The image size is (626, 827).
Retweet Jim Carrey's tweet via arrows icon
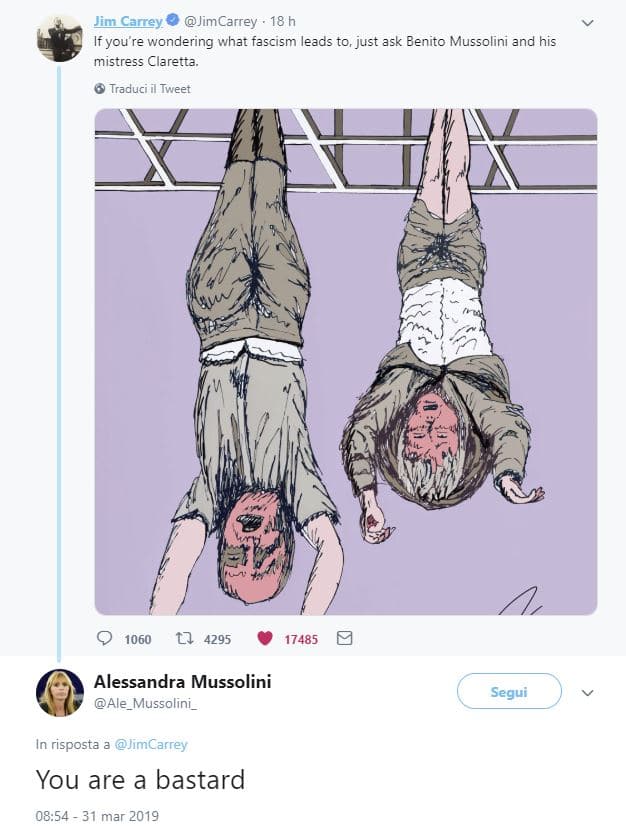click(184, 638)
